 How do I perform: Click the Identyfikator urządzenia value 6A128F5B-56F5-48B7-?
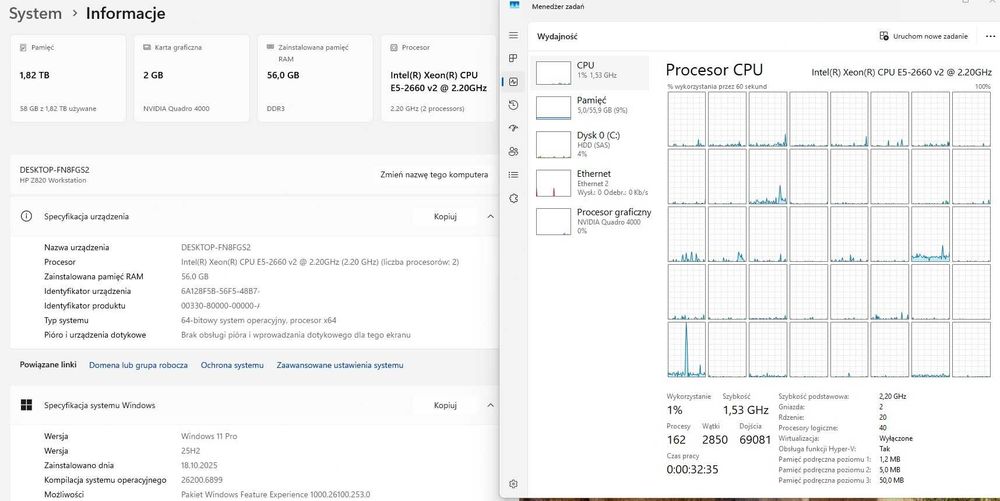click(220, 291)
